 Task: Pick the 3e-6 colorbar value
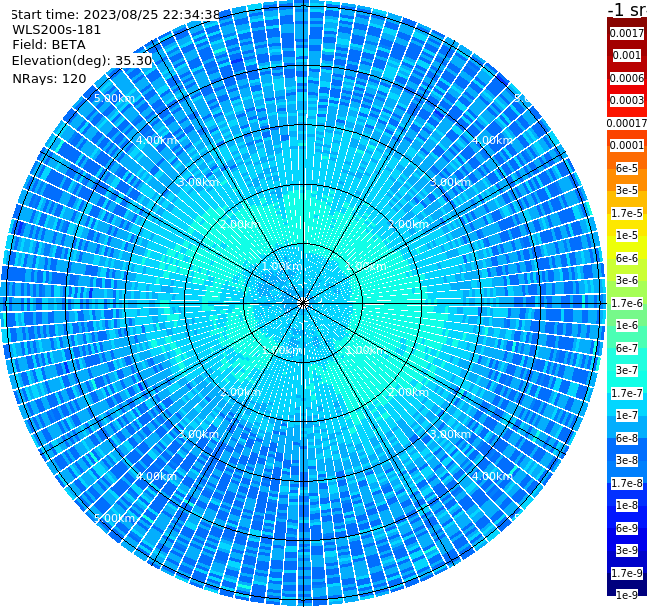[x=627, y=280]
